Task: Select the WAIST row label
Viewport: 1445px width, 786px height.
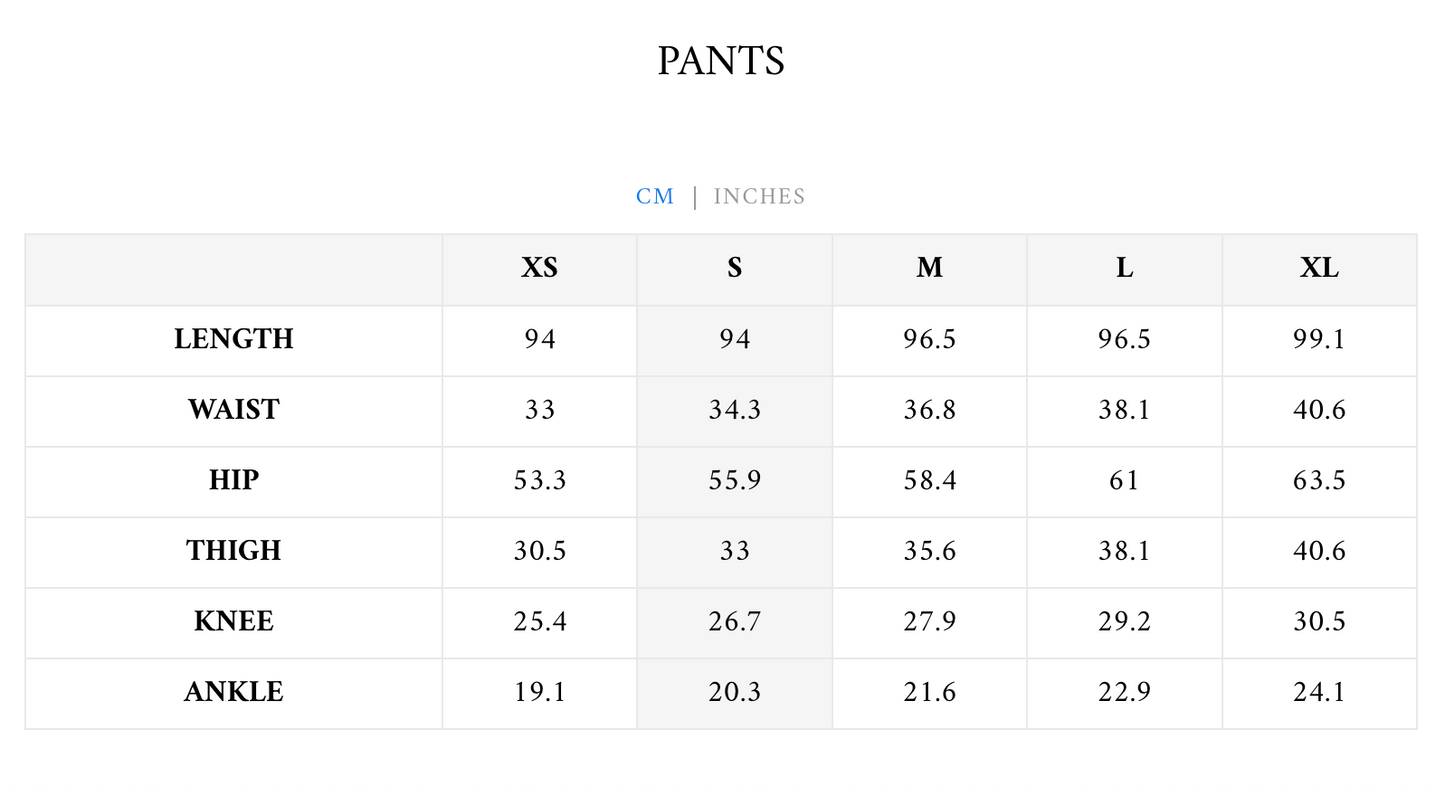Action: pos(234,410)
